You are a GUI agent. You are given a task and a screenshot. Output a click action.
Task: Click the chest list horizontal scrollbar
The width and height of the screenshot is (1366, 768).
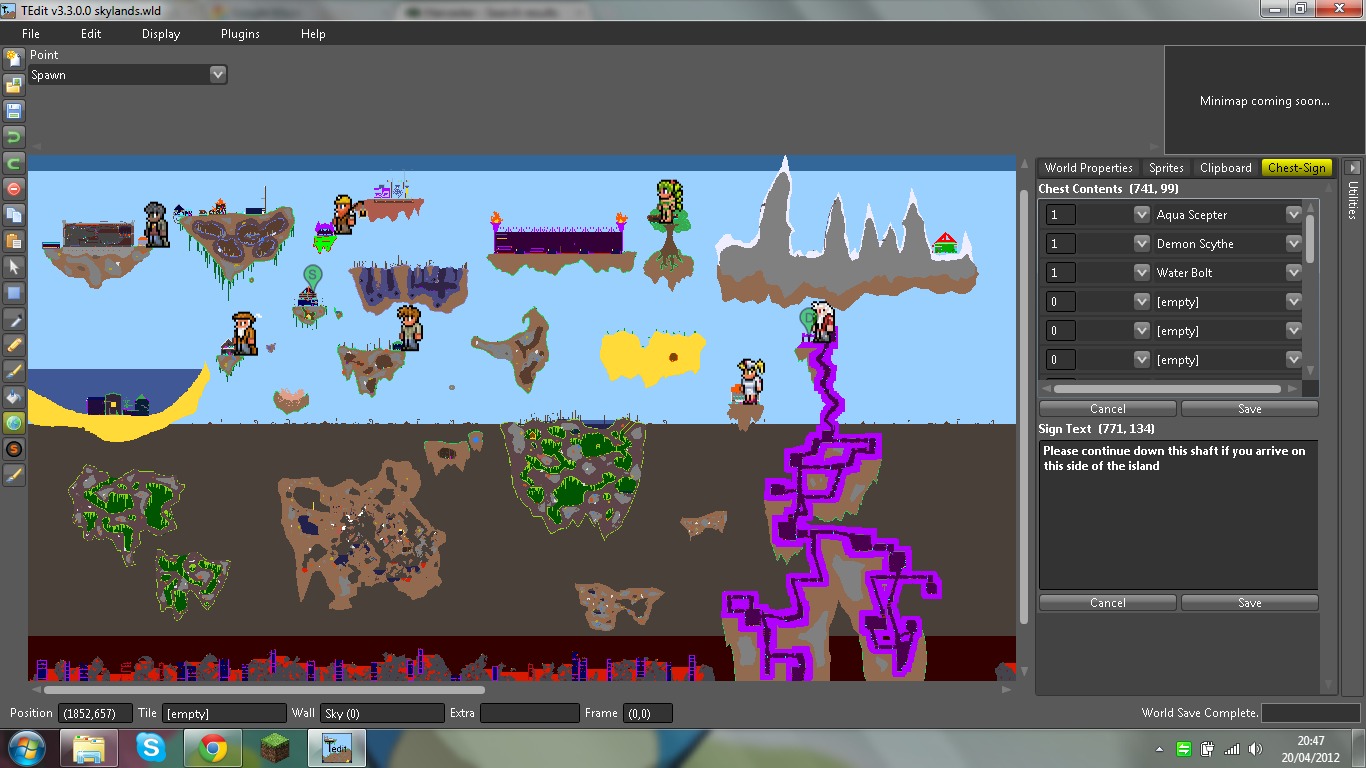point(1167,389)
